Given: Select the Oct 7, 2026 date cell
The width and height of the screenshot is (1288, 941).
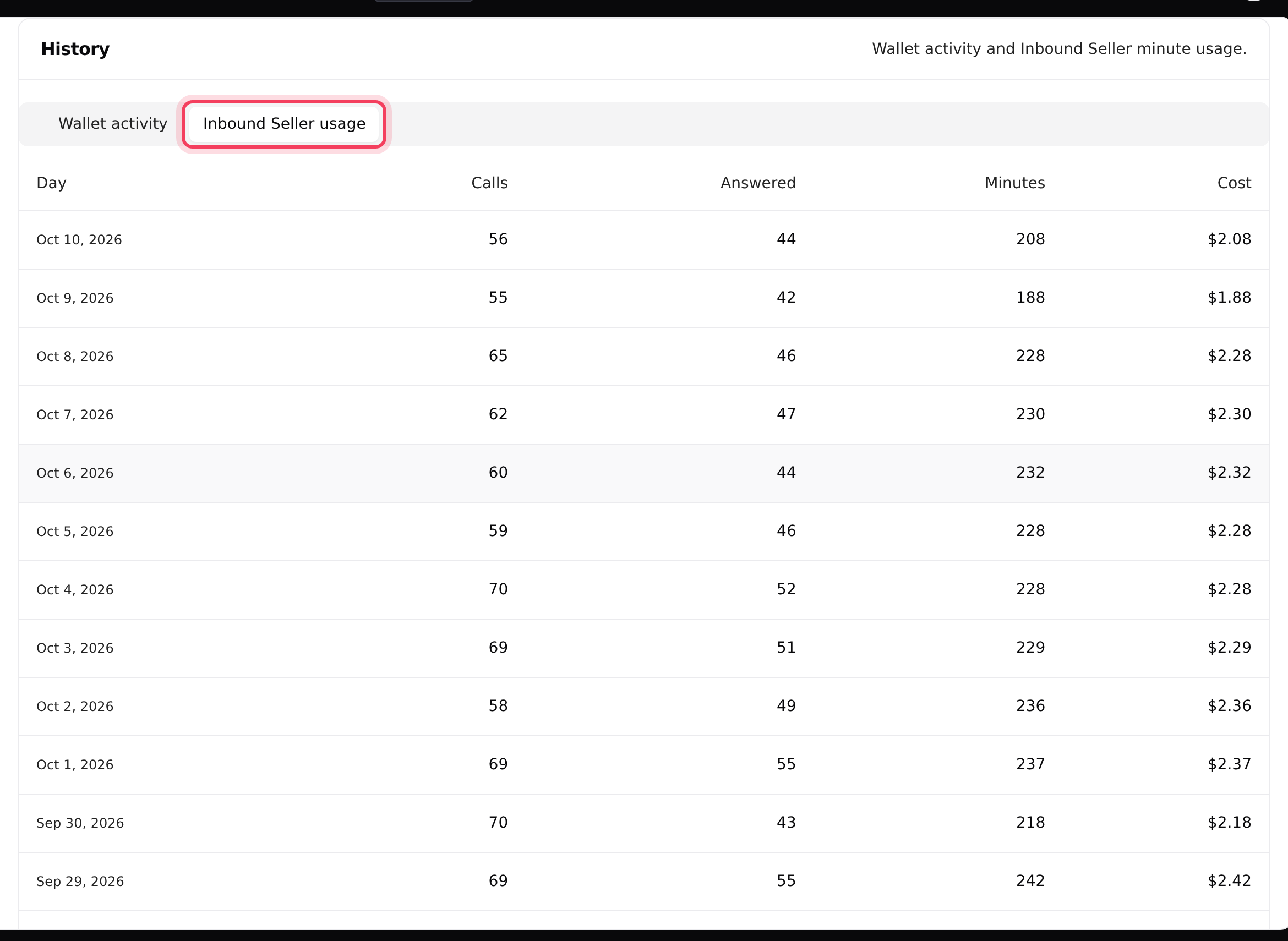Looking at the screenshot, I should (75, 415).
